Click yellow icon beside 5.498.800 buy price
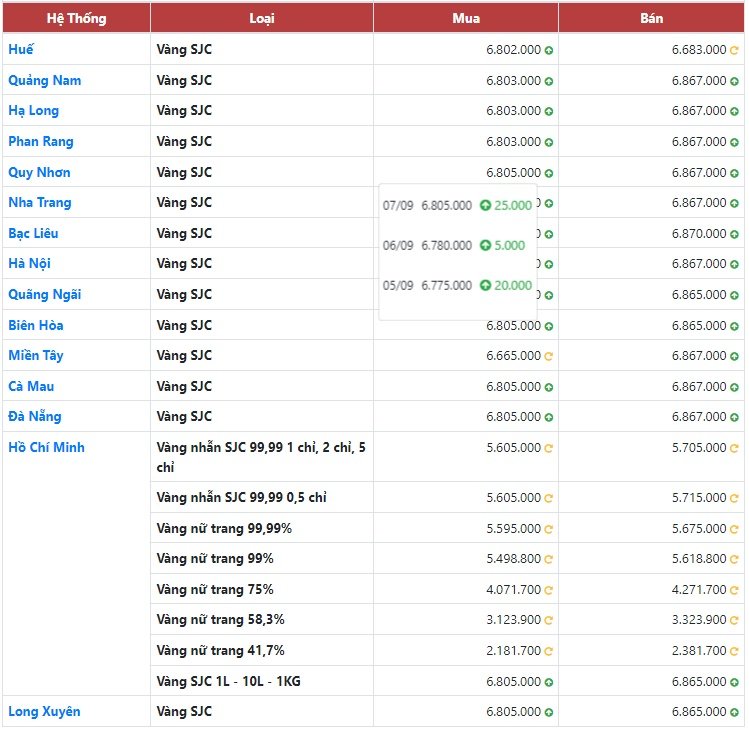749x732 pixels. (548, 560)
